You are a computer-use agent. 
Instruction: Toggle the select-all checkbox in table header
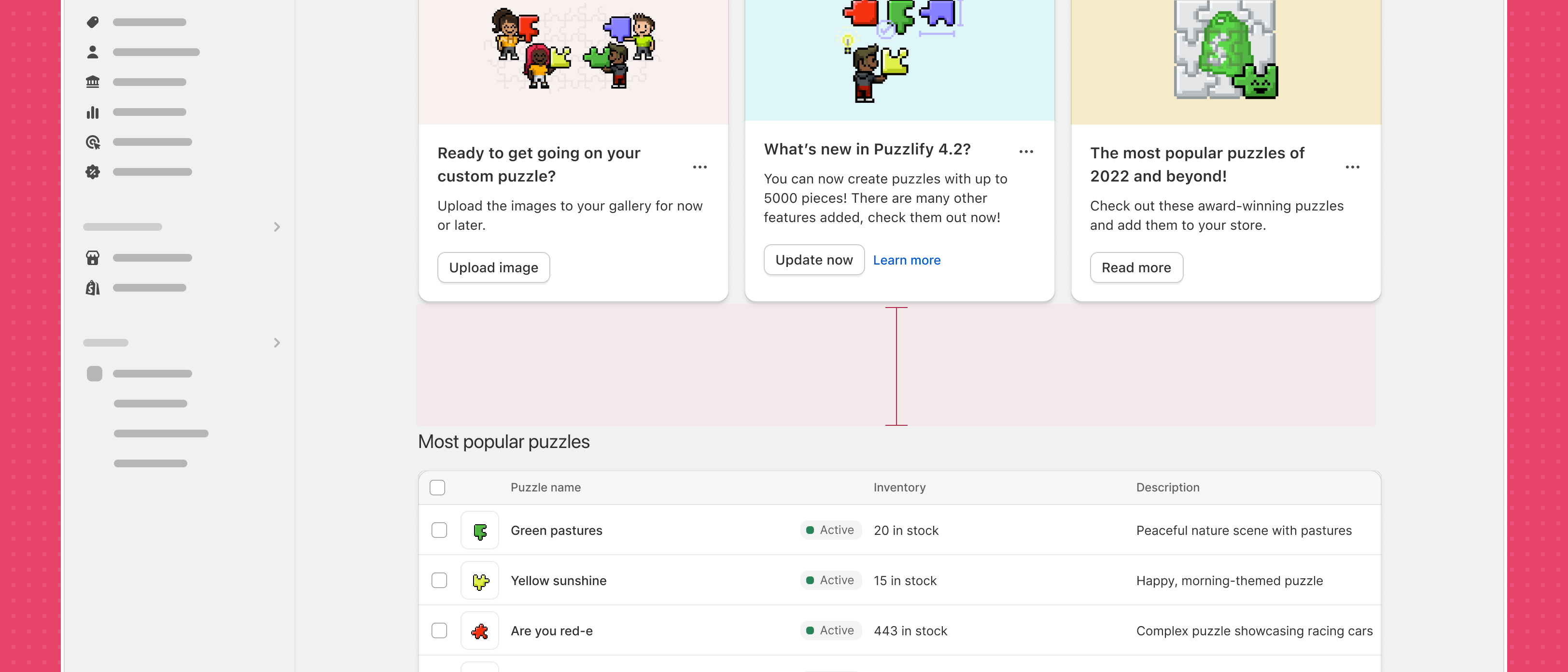coord(437,488)
